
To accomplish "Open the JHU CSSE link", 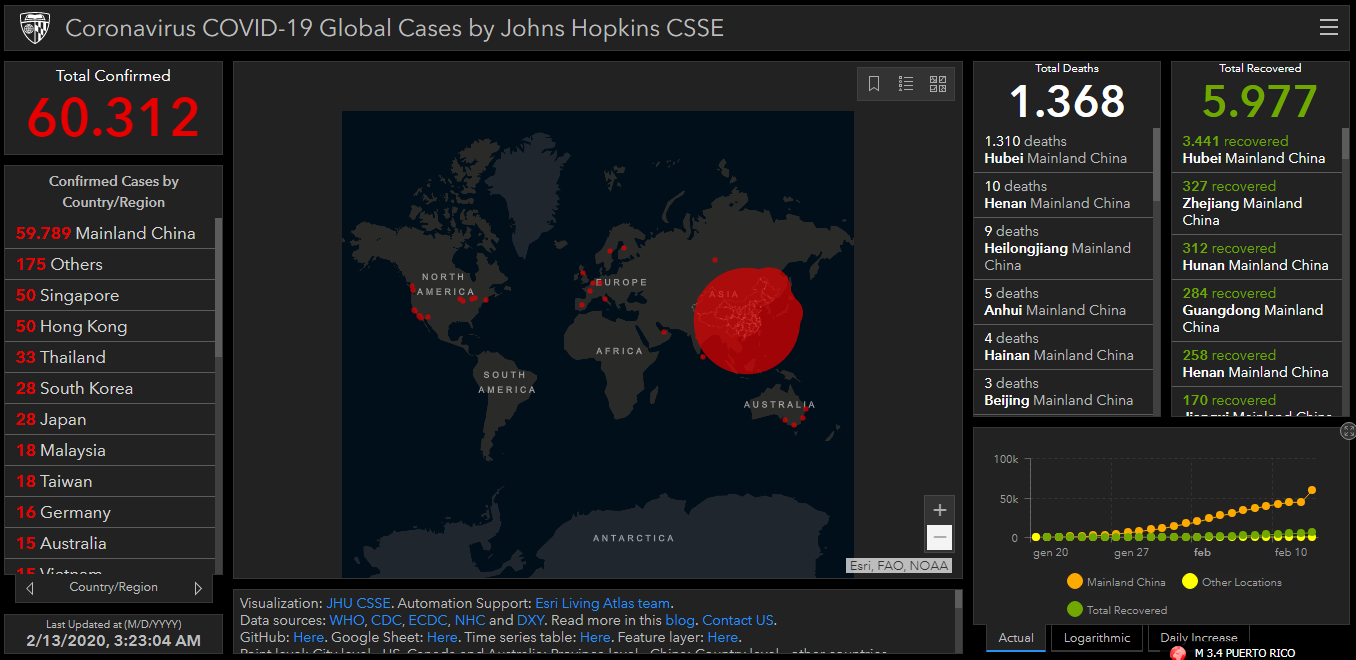I will coord(358,604).
